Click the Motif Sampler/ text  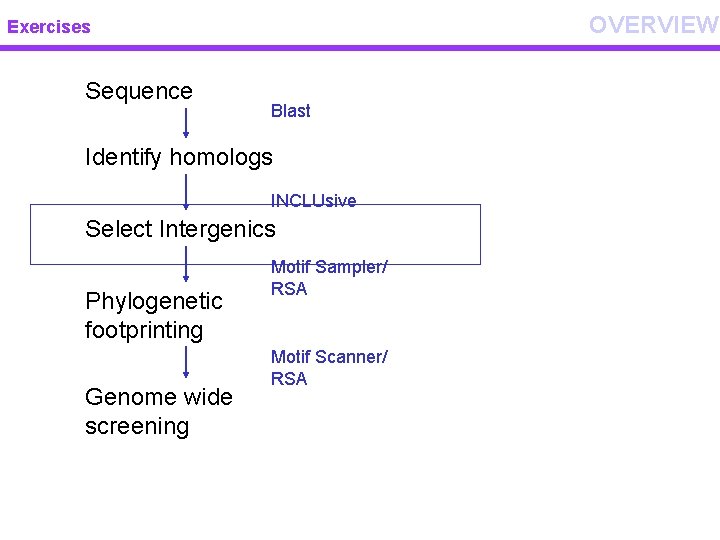(329, 267)
